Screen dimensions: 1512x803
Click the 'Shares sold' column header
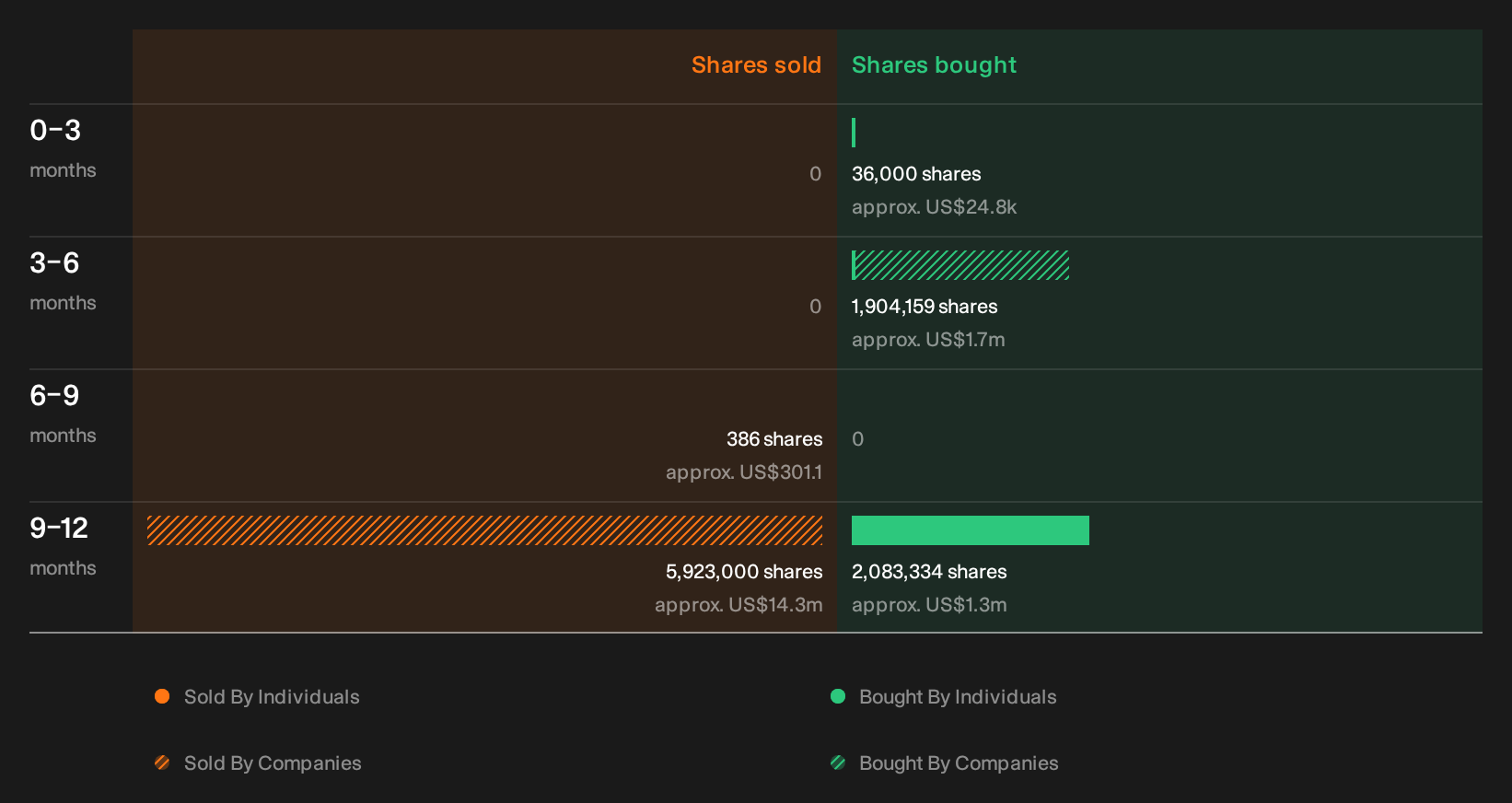click(x=756, y=65)
